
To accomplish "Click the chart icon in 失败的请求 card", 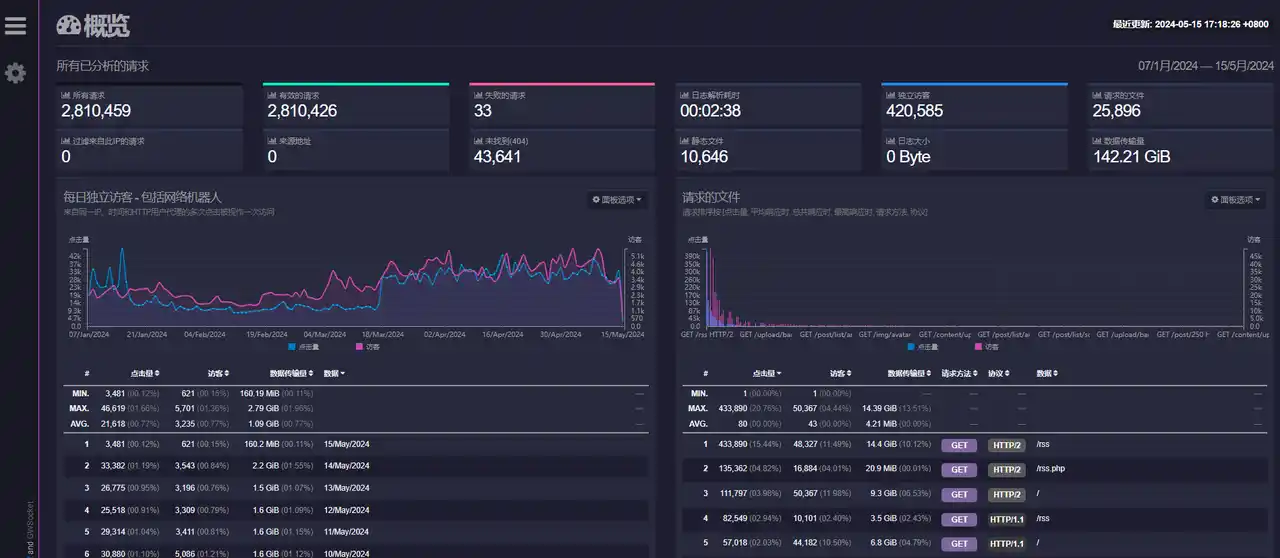I will (x=477, y=96).
